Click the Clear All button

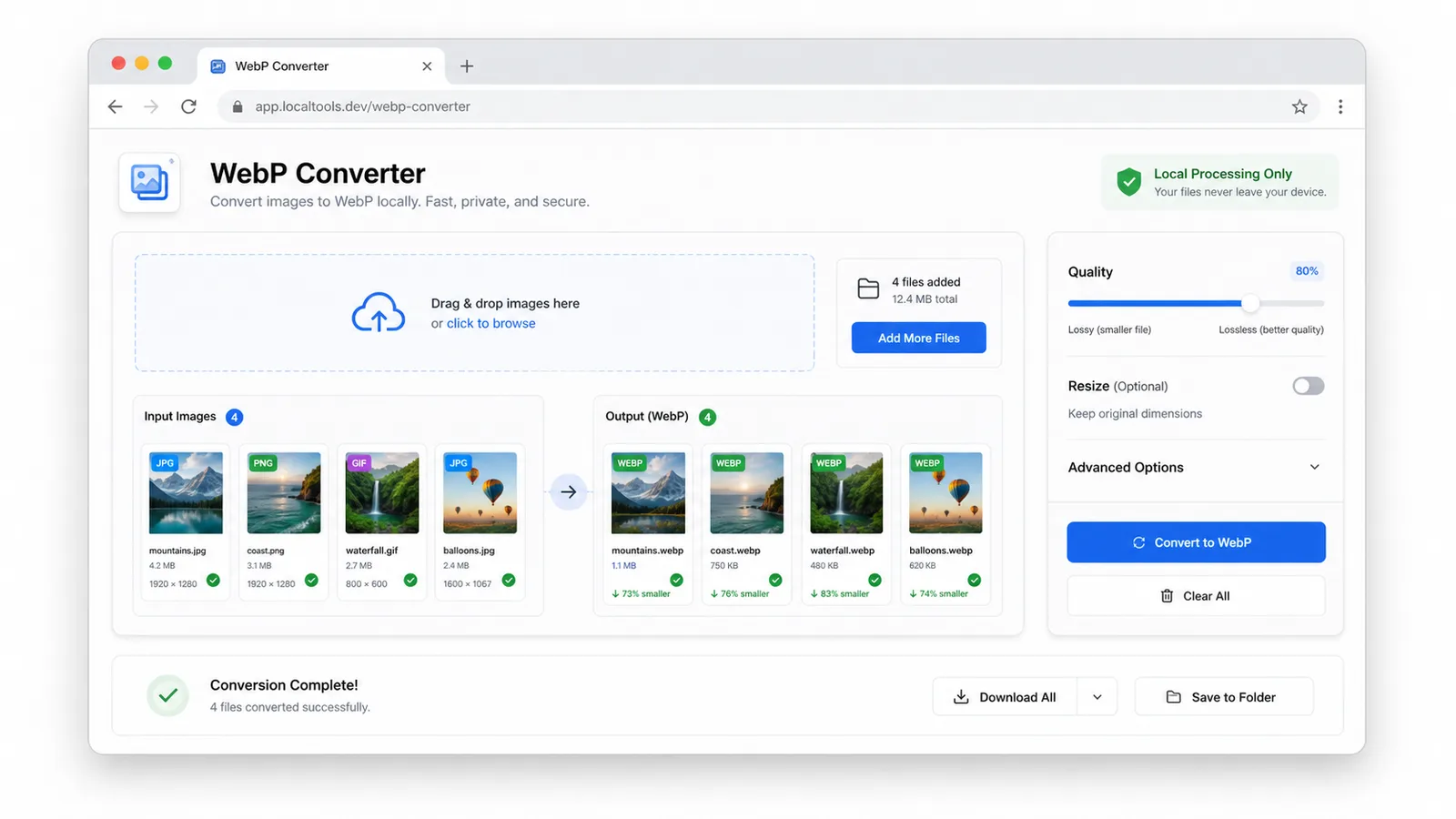click(x=1196, y=596)
